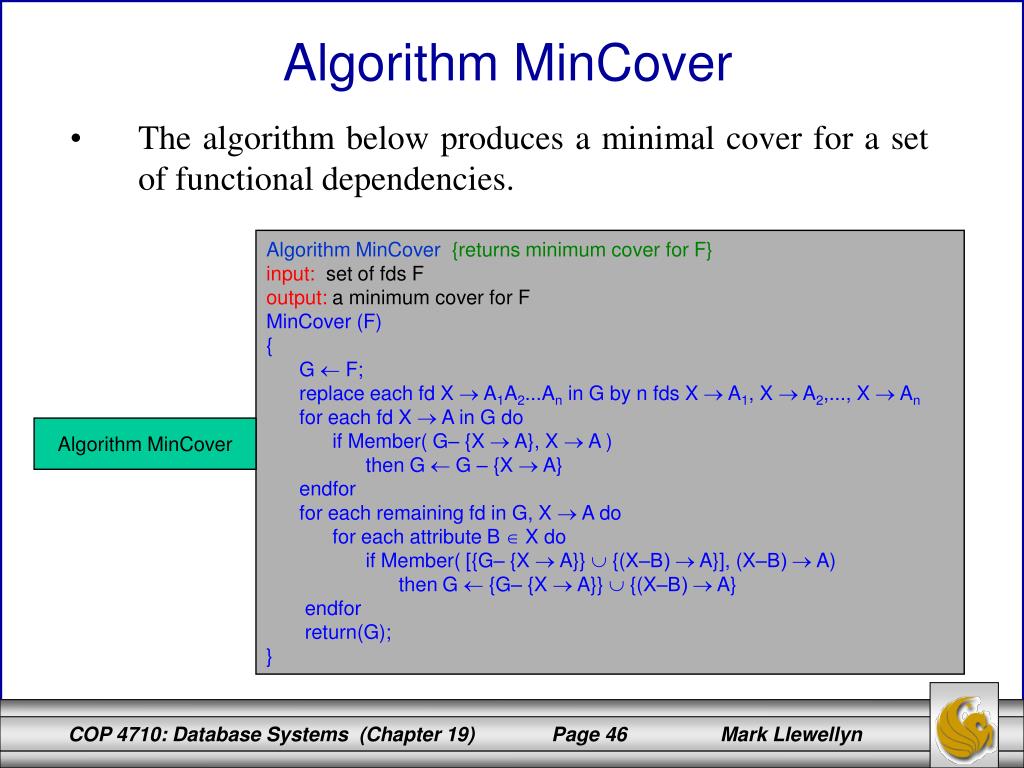Click the closing brace of the algorithm

269,656
